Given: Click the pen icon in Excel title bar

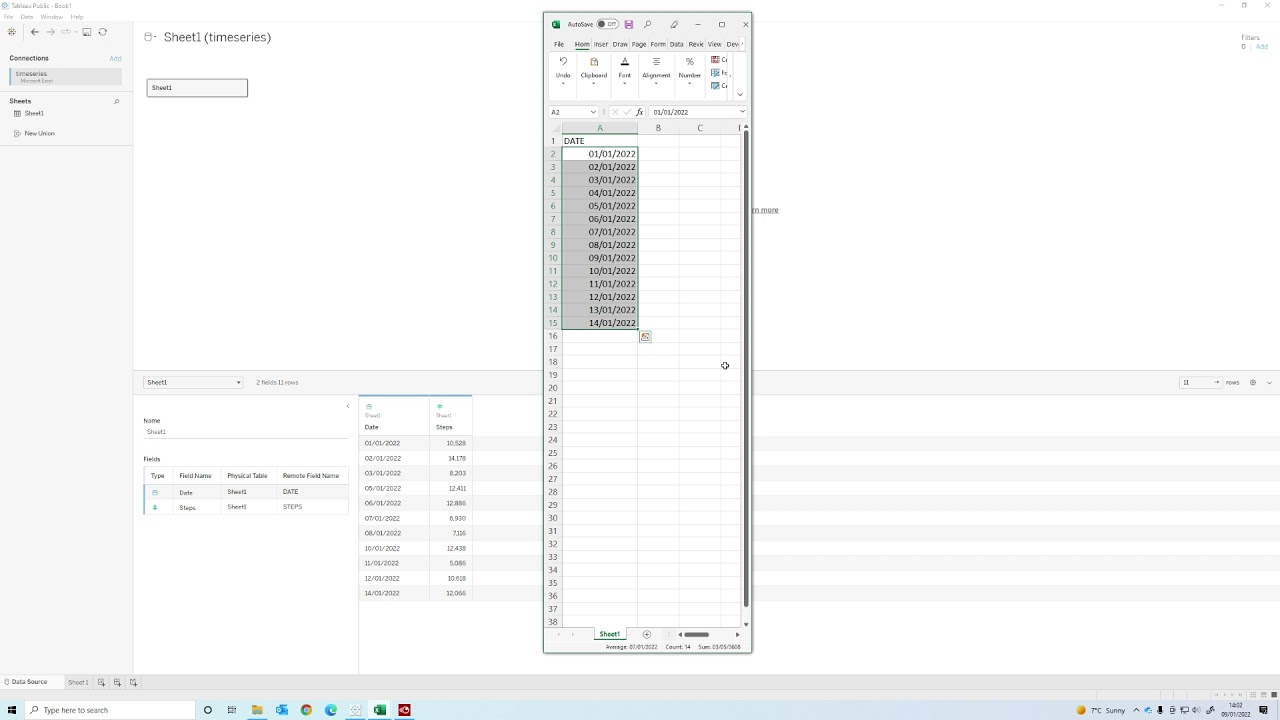Looking at the screenshot, I should 673,24.
